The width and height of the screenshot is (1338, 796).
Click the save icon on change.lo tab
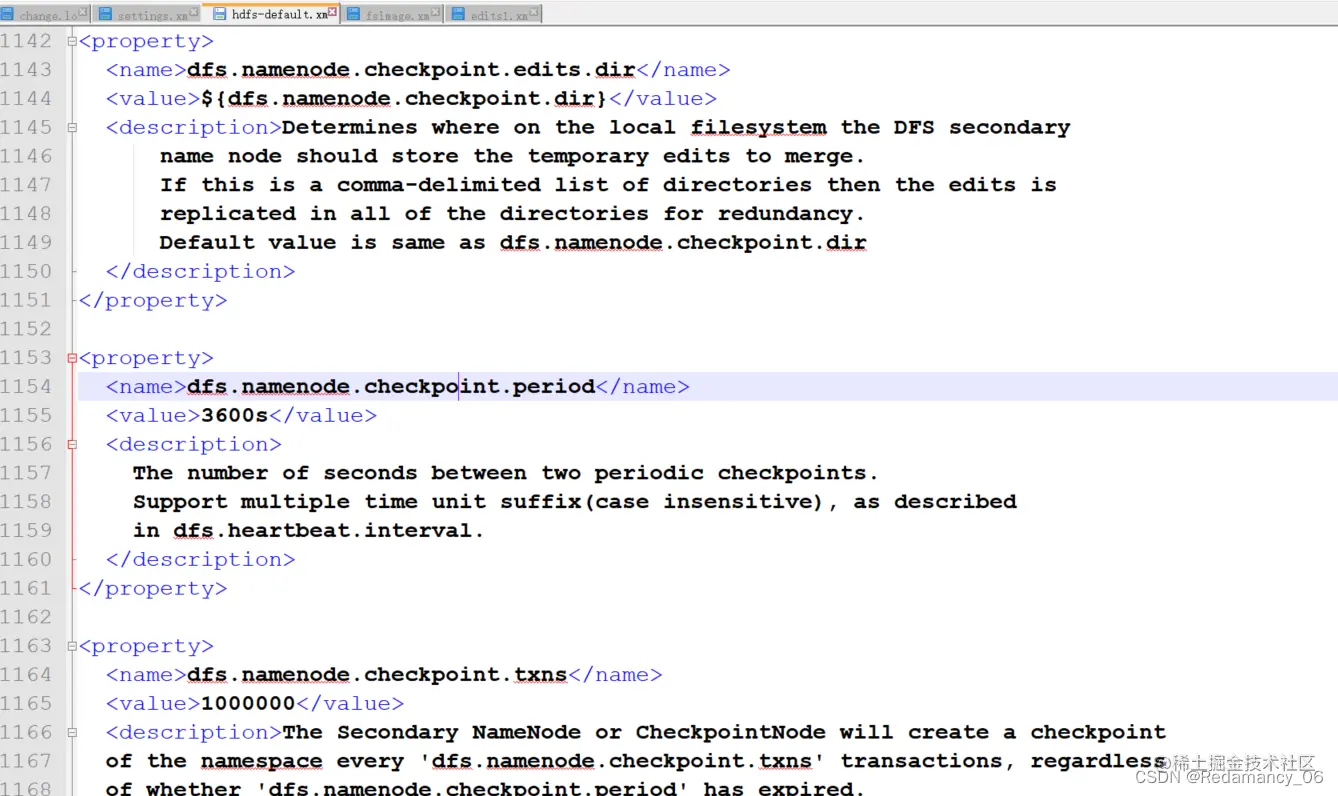(8, 14)
